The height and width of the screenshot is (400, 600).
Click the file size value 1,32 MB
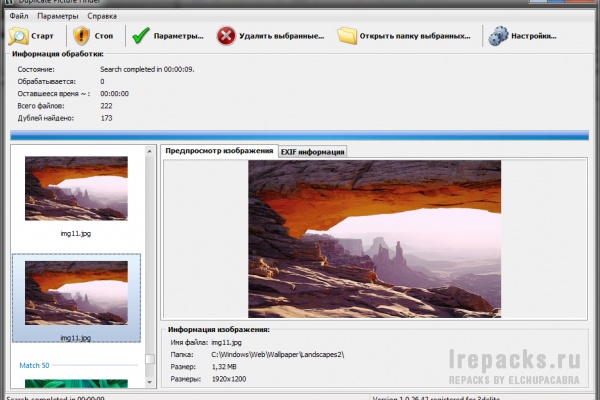point(224,367)
